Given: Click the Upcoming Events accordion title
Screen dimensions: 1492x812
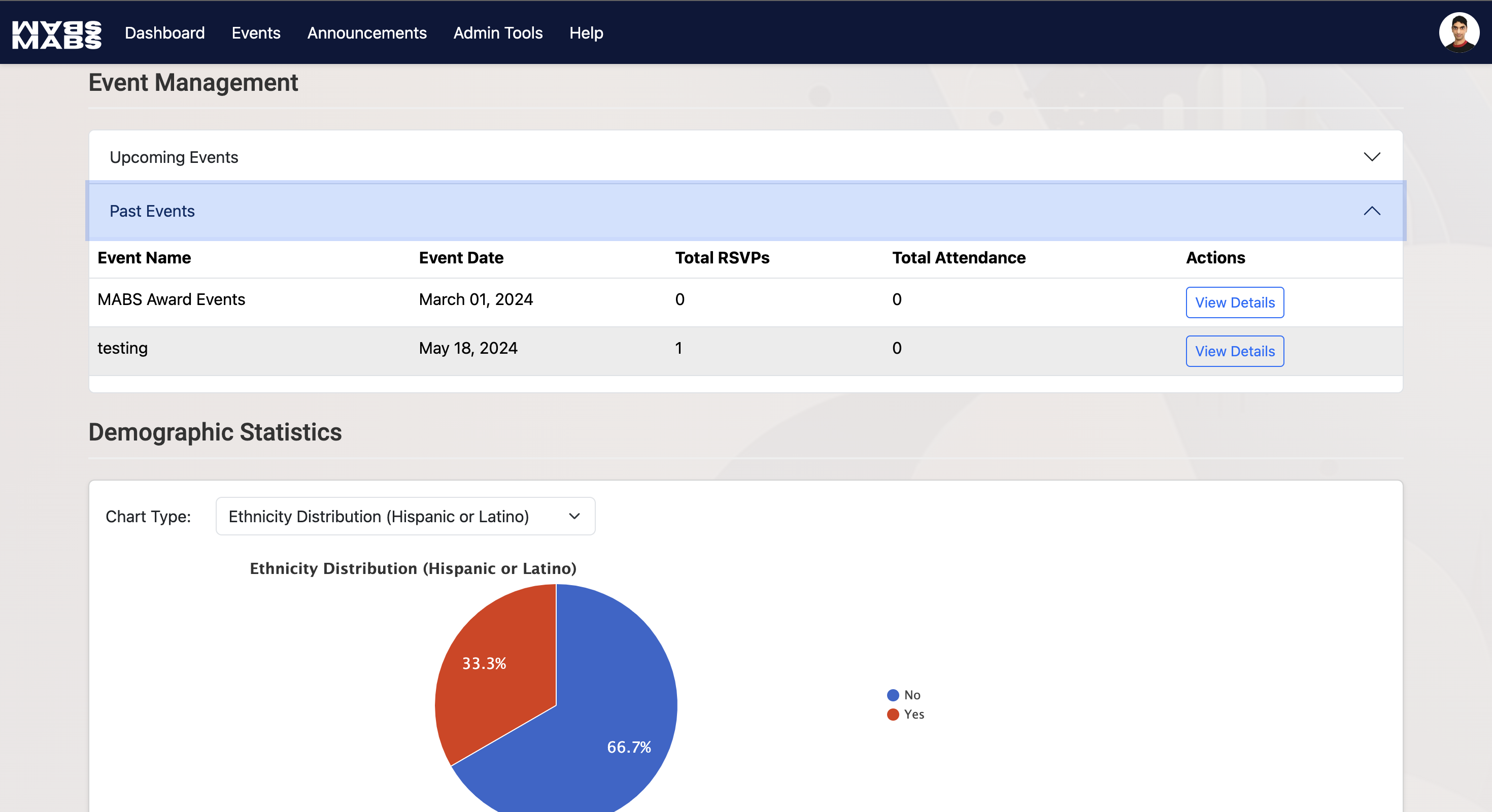Looking at the screenshot, I should 174,157.
